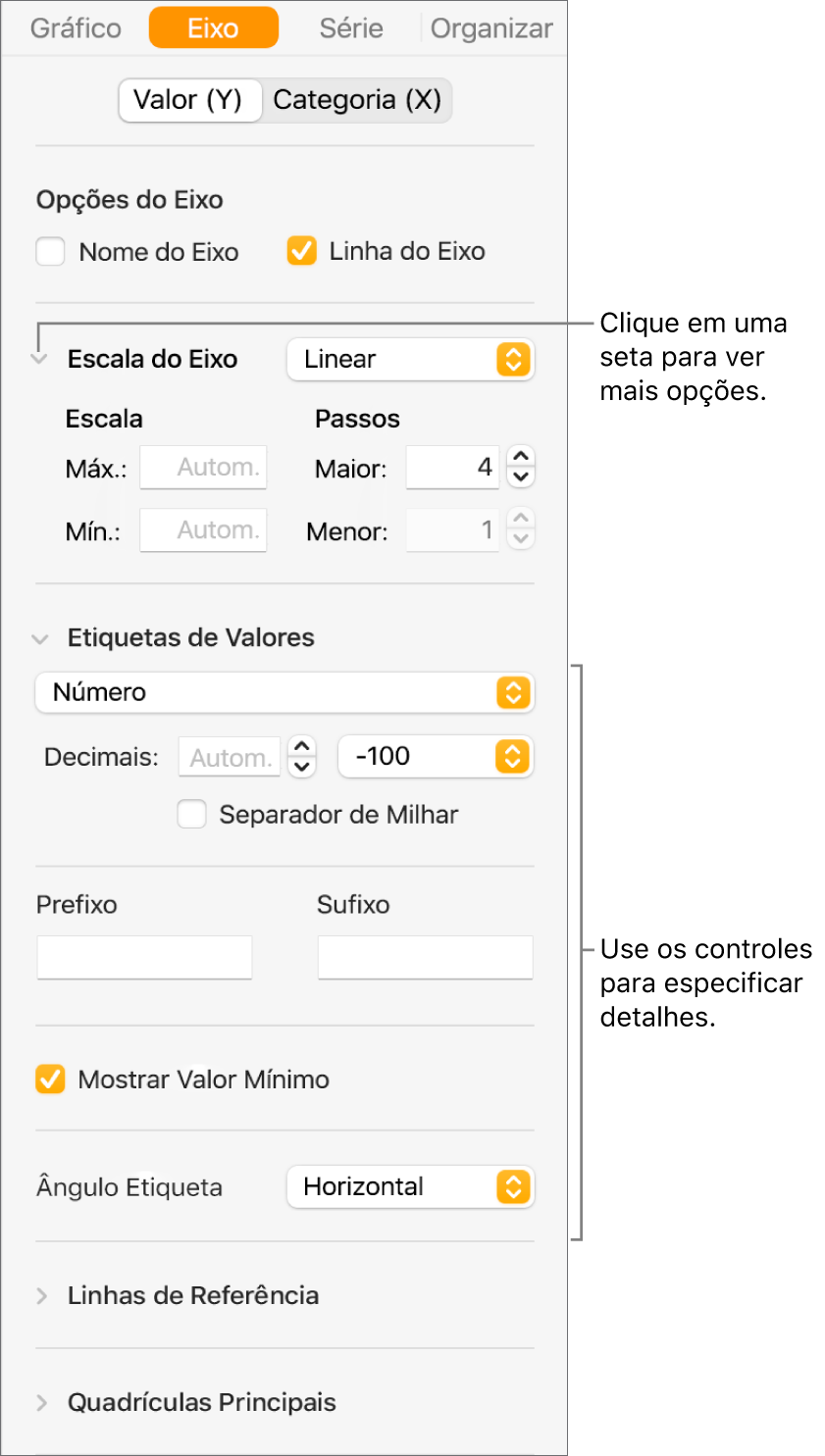The width and height of the screenshot is (825, 1456).
Task: Choose the Valor (Y) axis segment
Action: coord(189,100)
